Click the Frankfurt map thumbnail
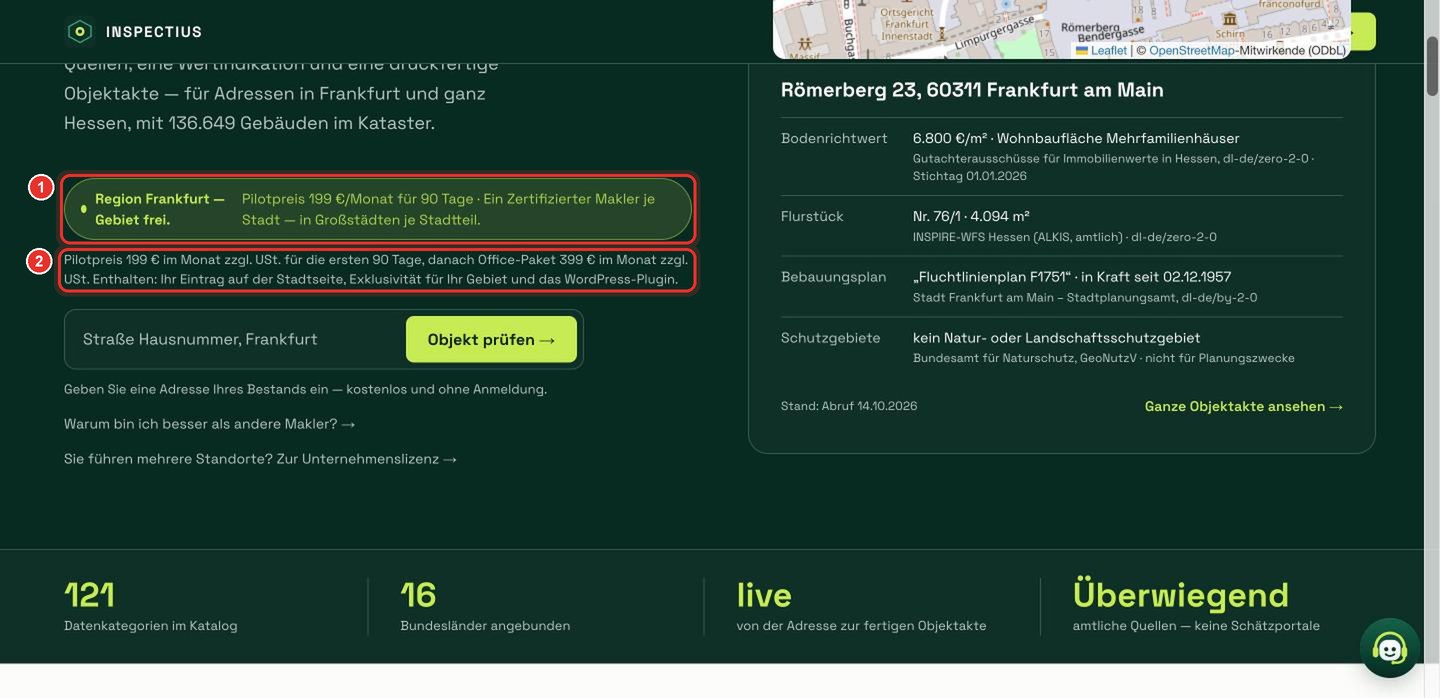The image size is (1440, 698). pyautogui.click(x=1062, y=29)
